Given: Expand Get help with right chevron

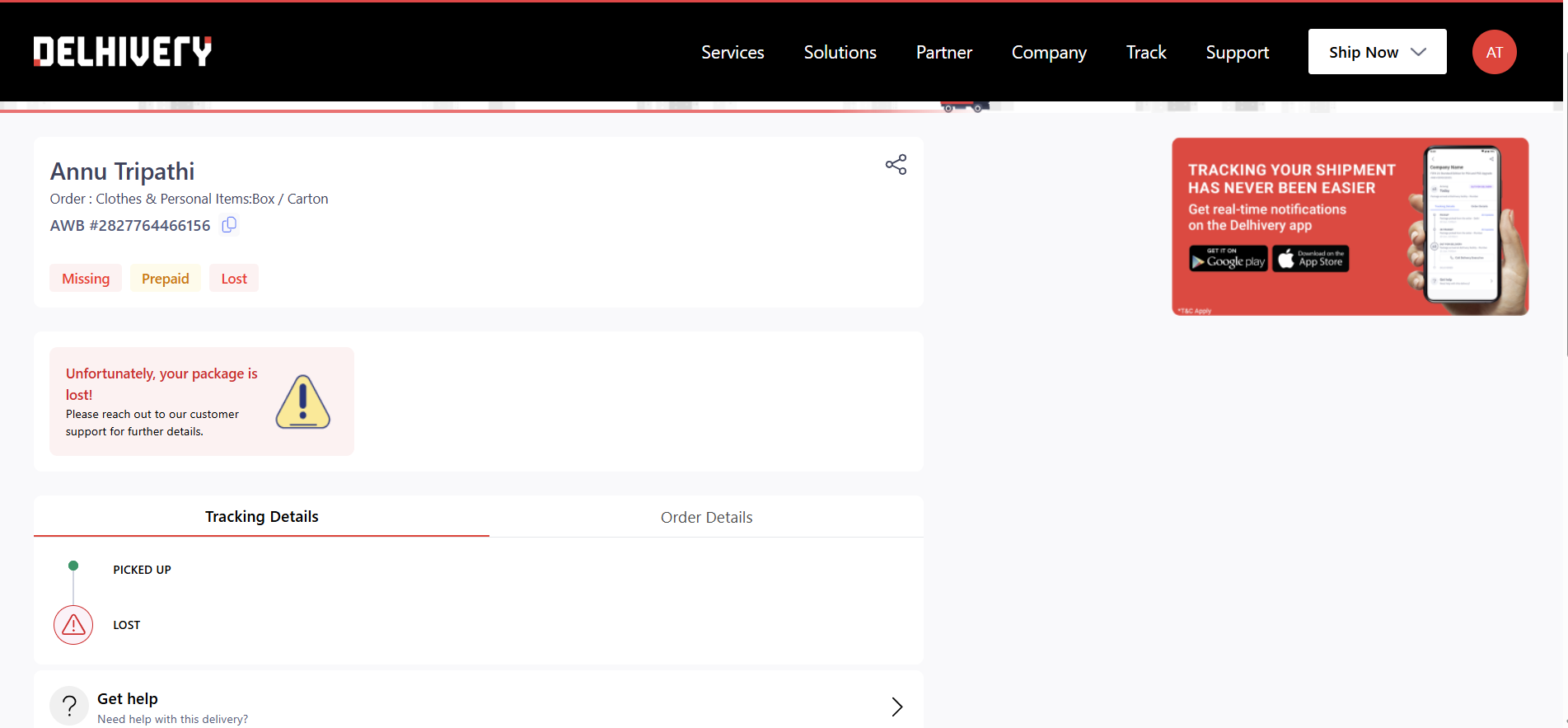Looking at the screenshot, I should click(896, 707).
